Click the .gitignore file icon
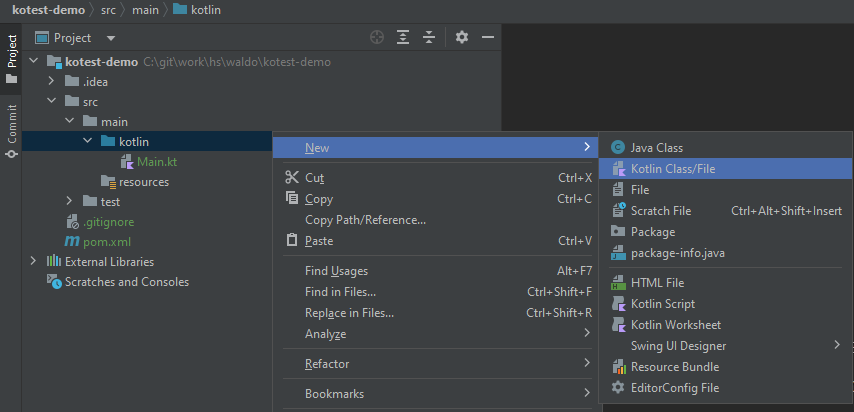 [x=72, y=222]
